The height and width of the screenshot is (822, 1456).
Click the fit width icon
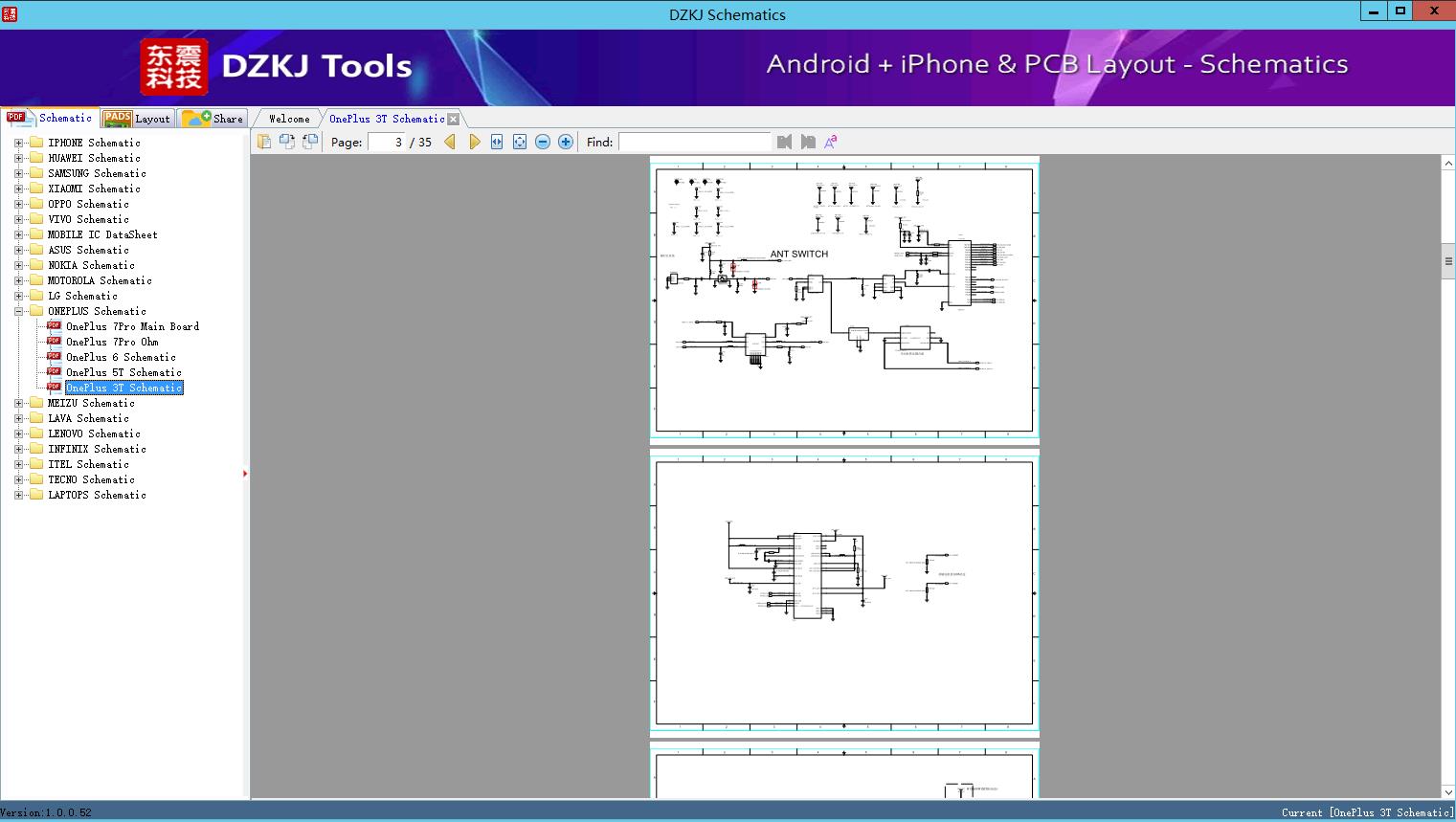click(x=497, y=142)
